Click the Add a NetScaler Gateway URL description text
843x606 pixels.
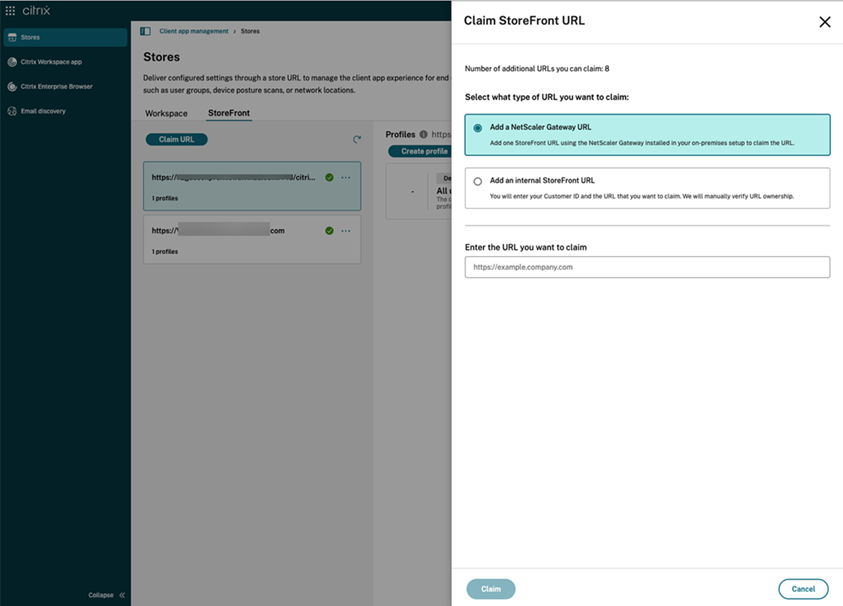641,143
